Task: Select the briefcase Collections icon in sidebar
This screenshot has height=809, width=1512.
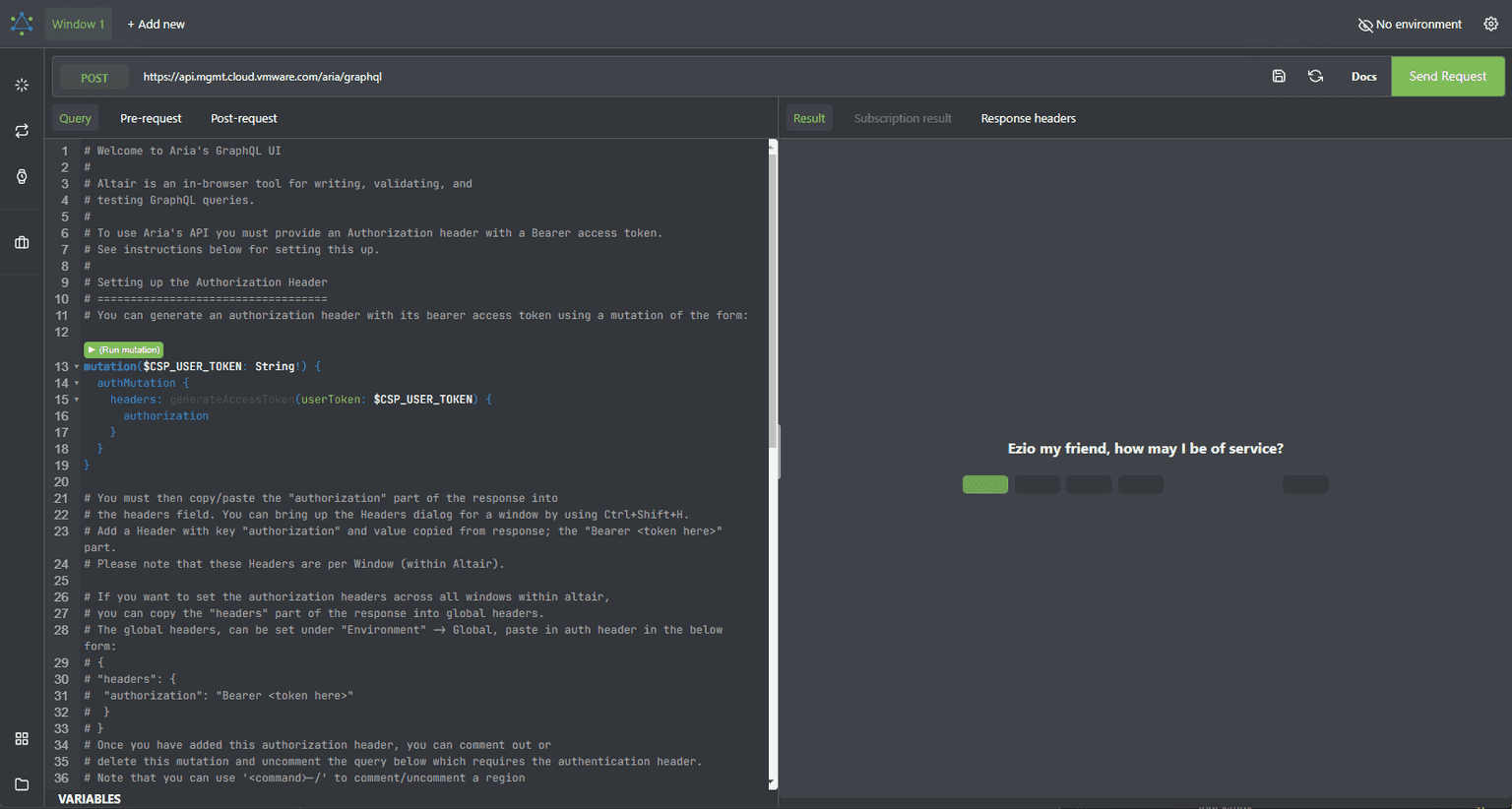Action: click(21, 242)
